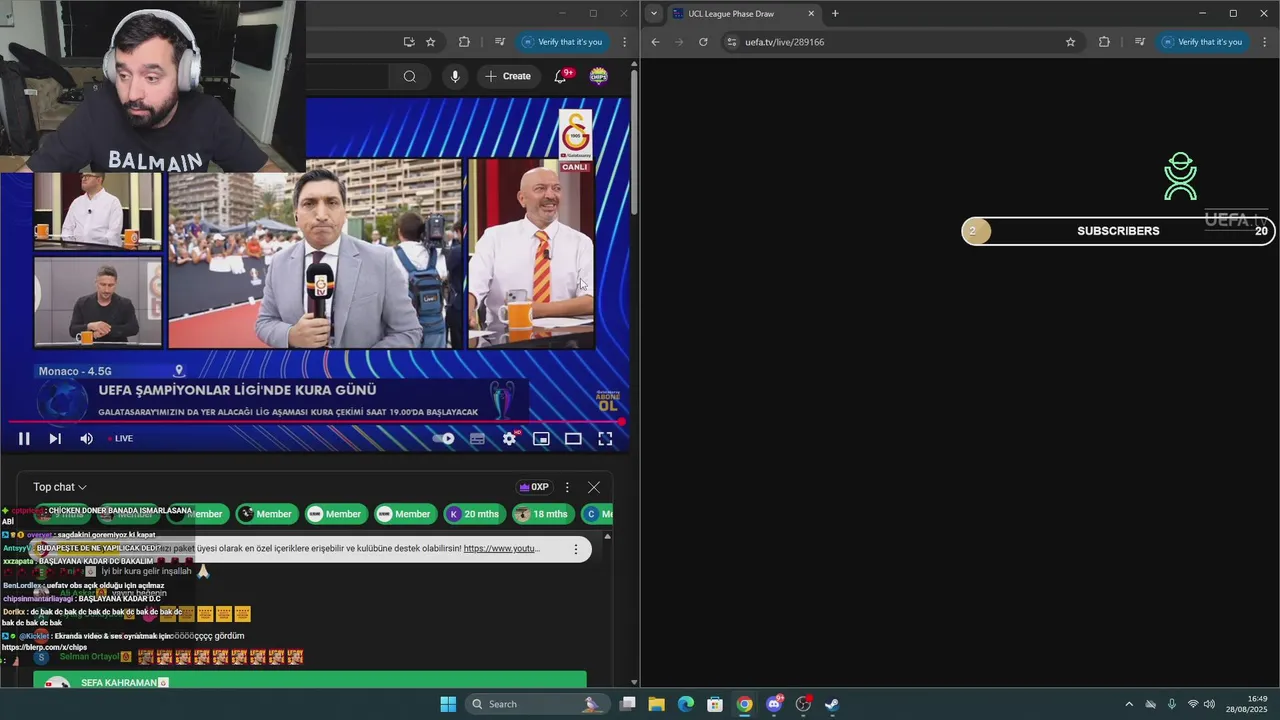Open pinned message options menu

(x=575, y=549)
